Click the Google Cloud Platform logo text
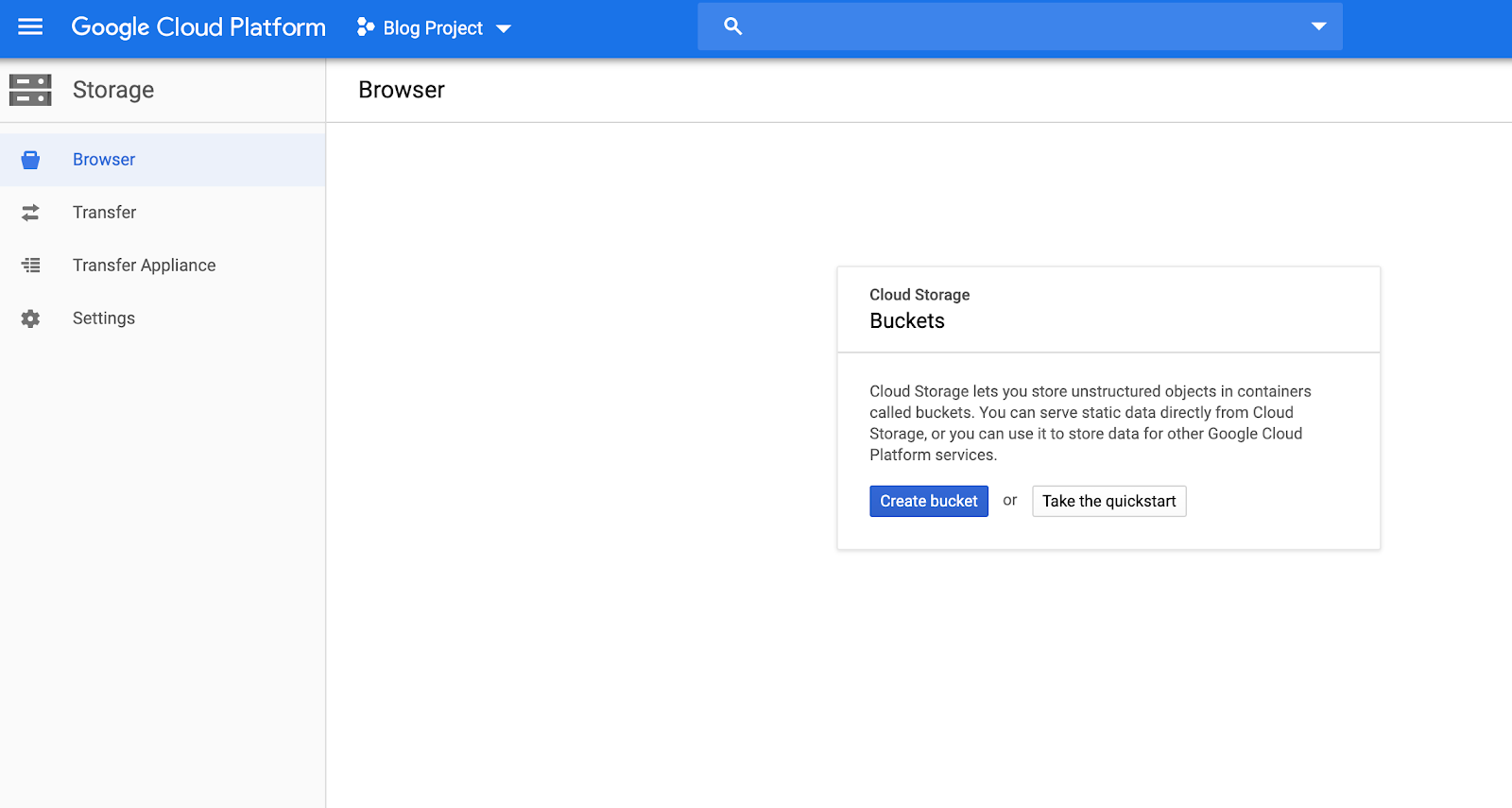This screenshot has width=1512, height=808. click(x=198, y=27)
